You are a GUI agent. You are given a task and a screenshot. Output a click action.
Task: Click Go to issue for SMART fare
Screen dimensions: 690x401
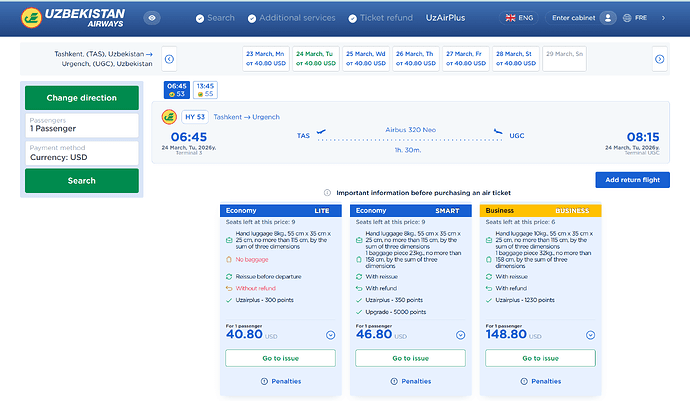tap(410, 358)
